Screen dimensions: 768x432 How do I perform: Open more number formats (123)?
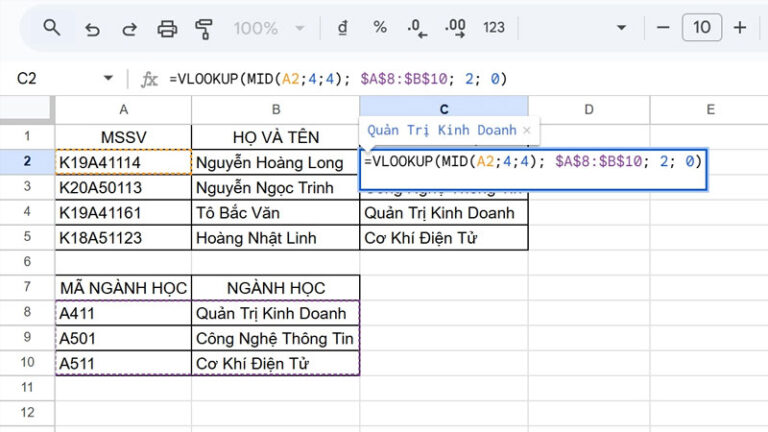click(494, 27)
